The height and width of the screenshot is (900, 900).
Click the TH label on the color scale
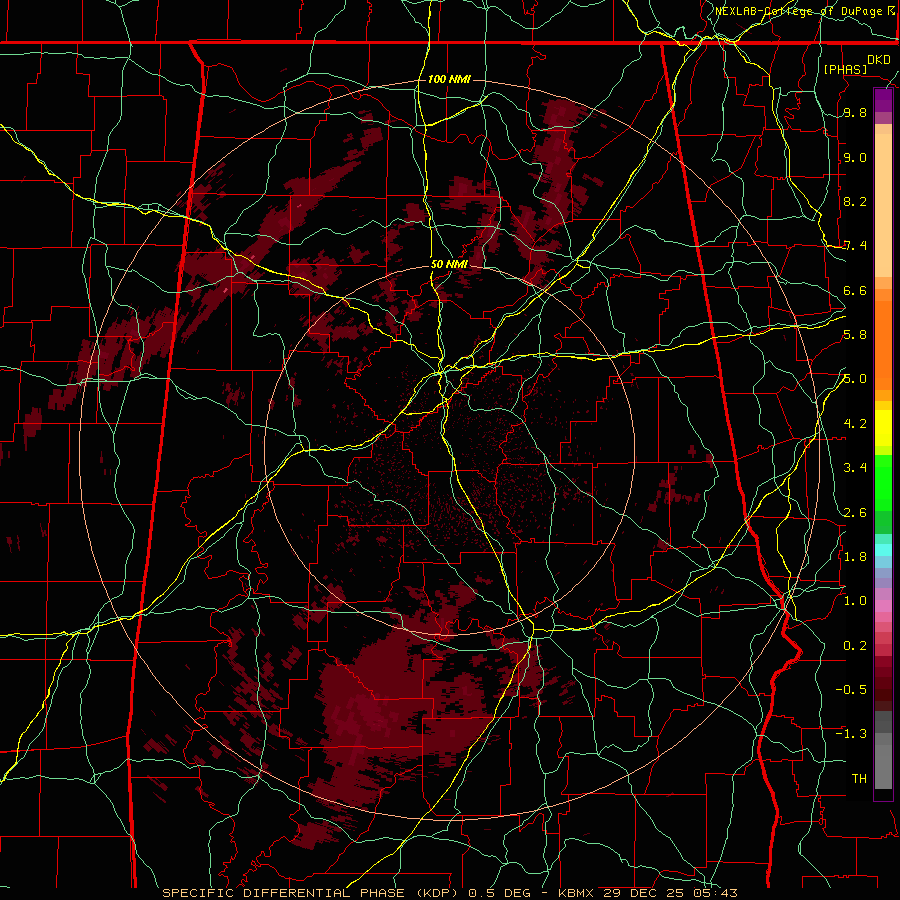click(859, 778)
